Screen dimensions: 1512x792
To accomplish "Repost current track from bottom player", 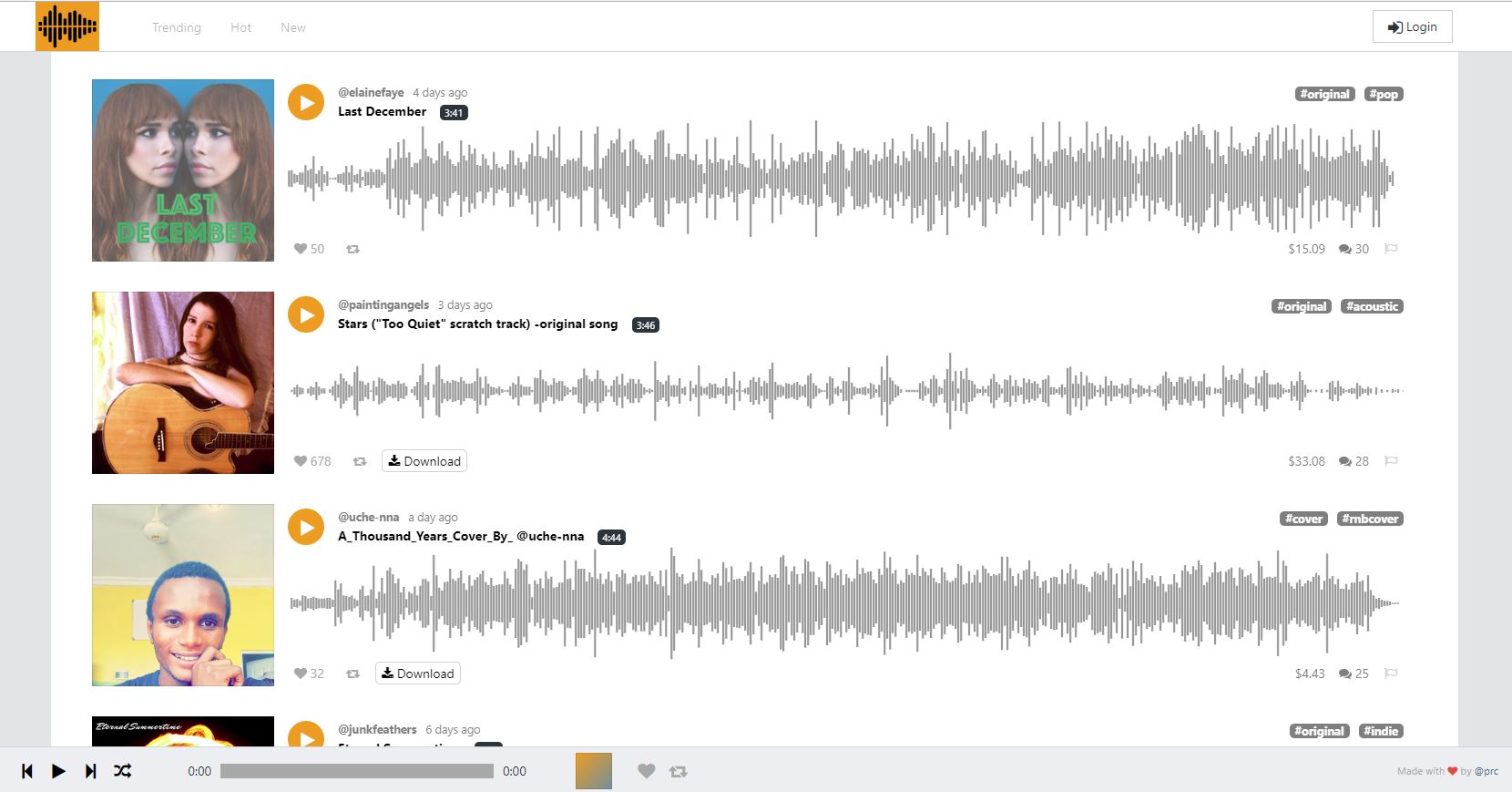I will 679,771.
